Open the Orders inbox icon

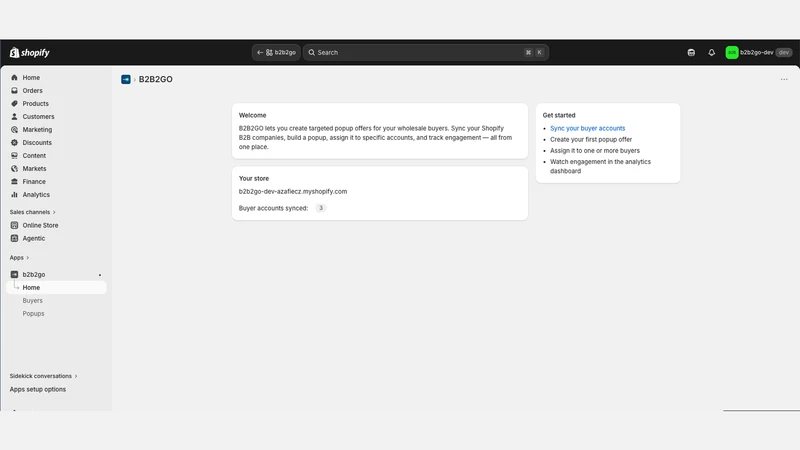coord(14,90)
